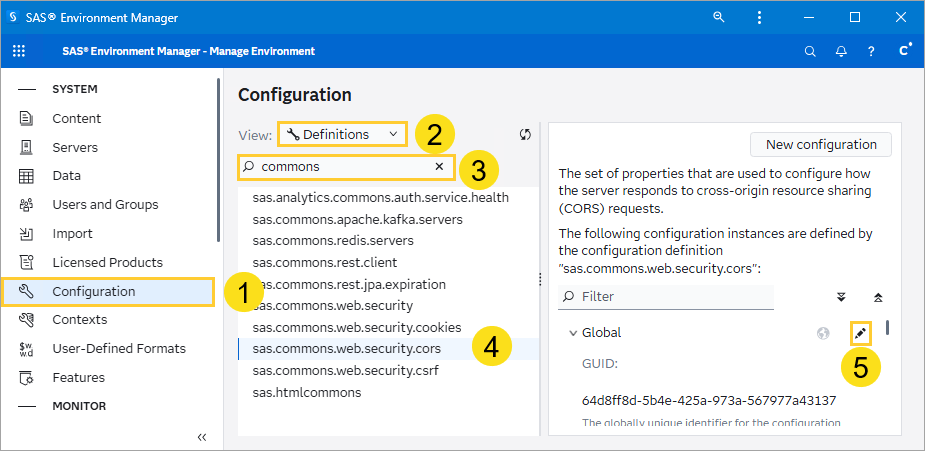
Task: Select sas.commons.web.security.cookies definition
Action: 357,327
